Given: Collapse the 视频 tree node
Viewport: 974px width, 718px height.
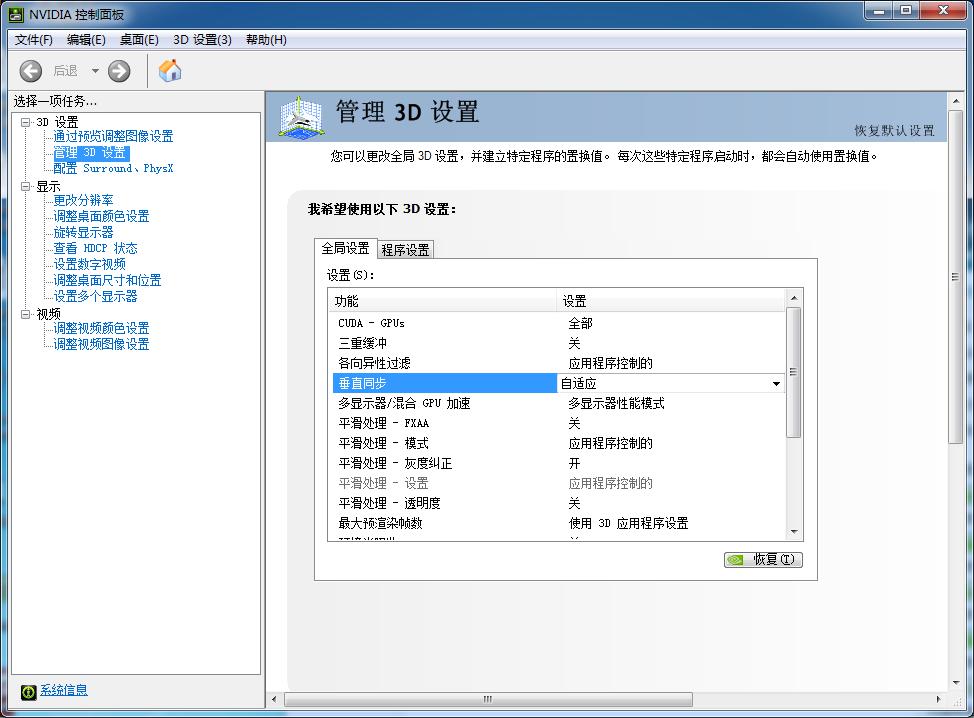Looking at the screenshot, I should click(x=26, y=314).
